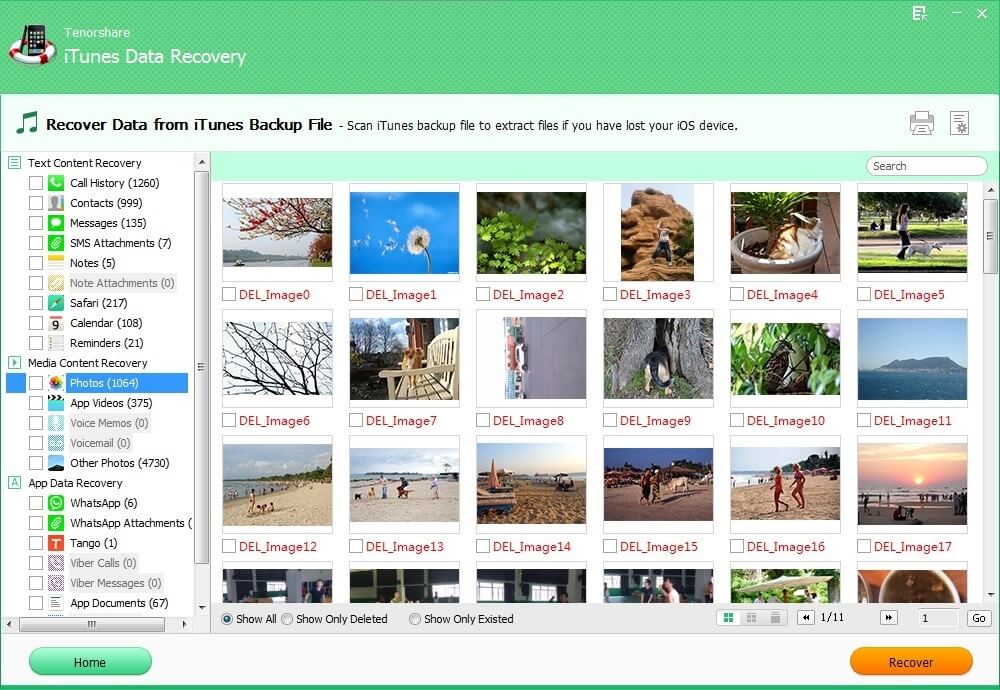Viewport: 1000px width, 690px height.
Task: Switch to medium grid view icon
Action: (751, 618)
